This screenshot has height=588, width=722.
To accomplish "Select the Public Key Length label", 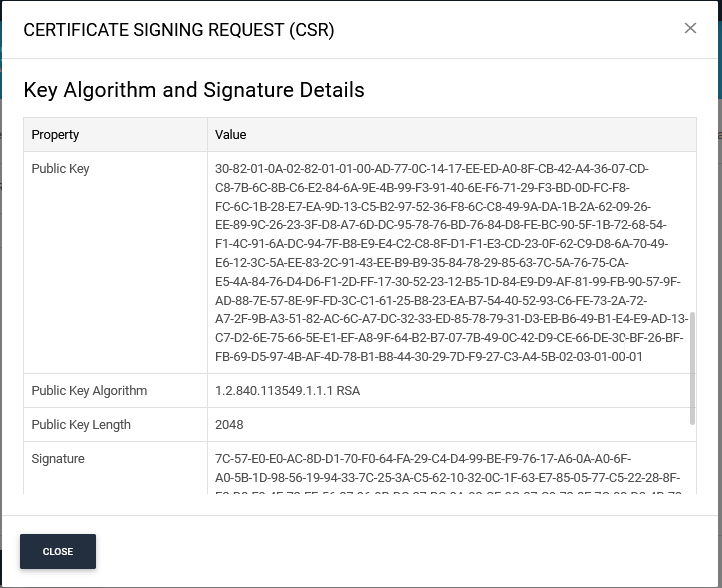I will click(81, 425).
